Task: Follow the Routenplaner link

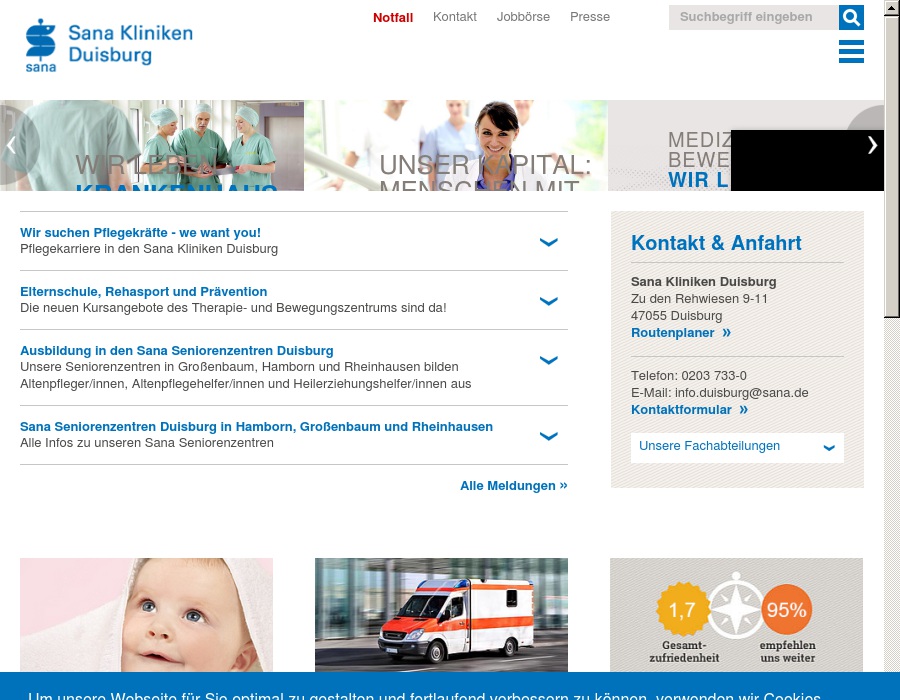Action: (680, 333)
